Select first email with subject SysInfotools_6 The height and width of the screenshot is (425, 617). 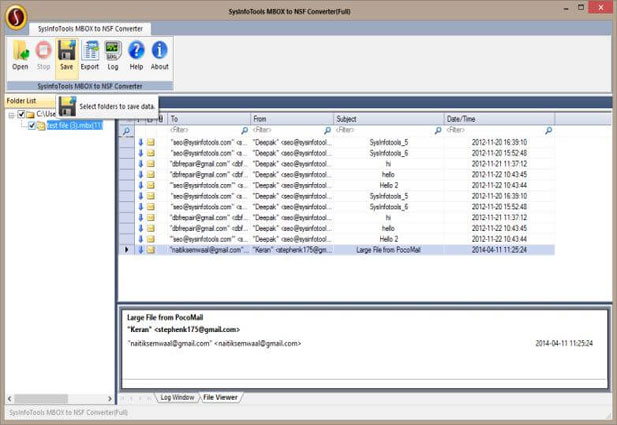(x=337, y=153)
